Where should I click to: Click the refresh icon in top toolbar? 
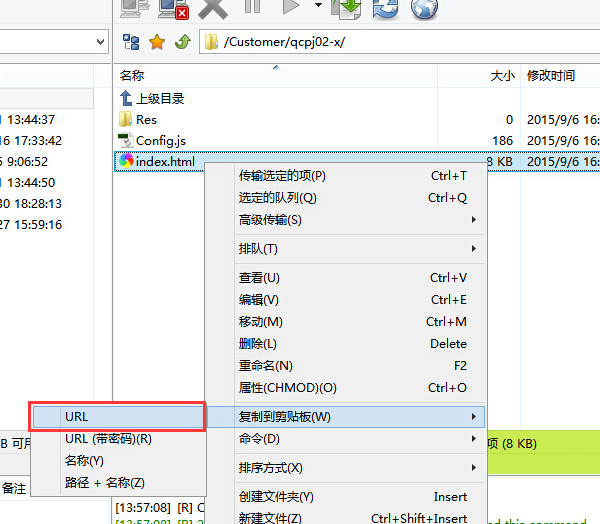click(385, 8)
